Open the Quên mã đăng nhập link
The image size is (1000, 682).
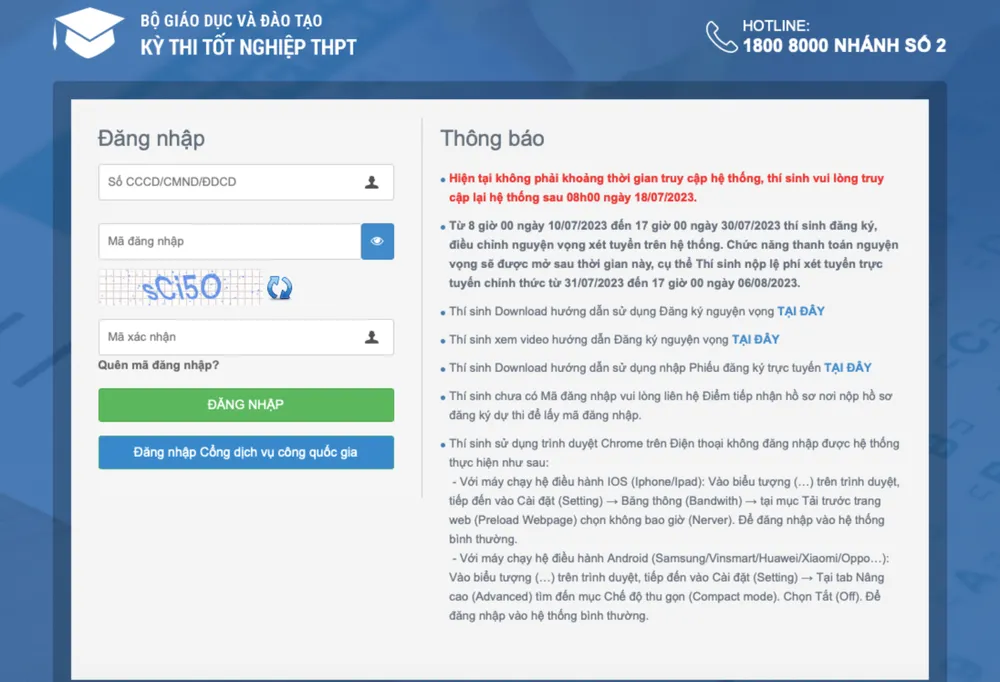(x=158, y=365)
